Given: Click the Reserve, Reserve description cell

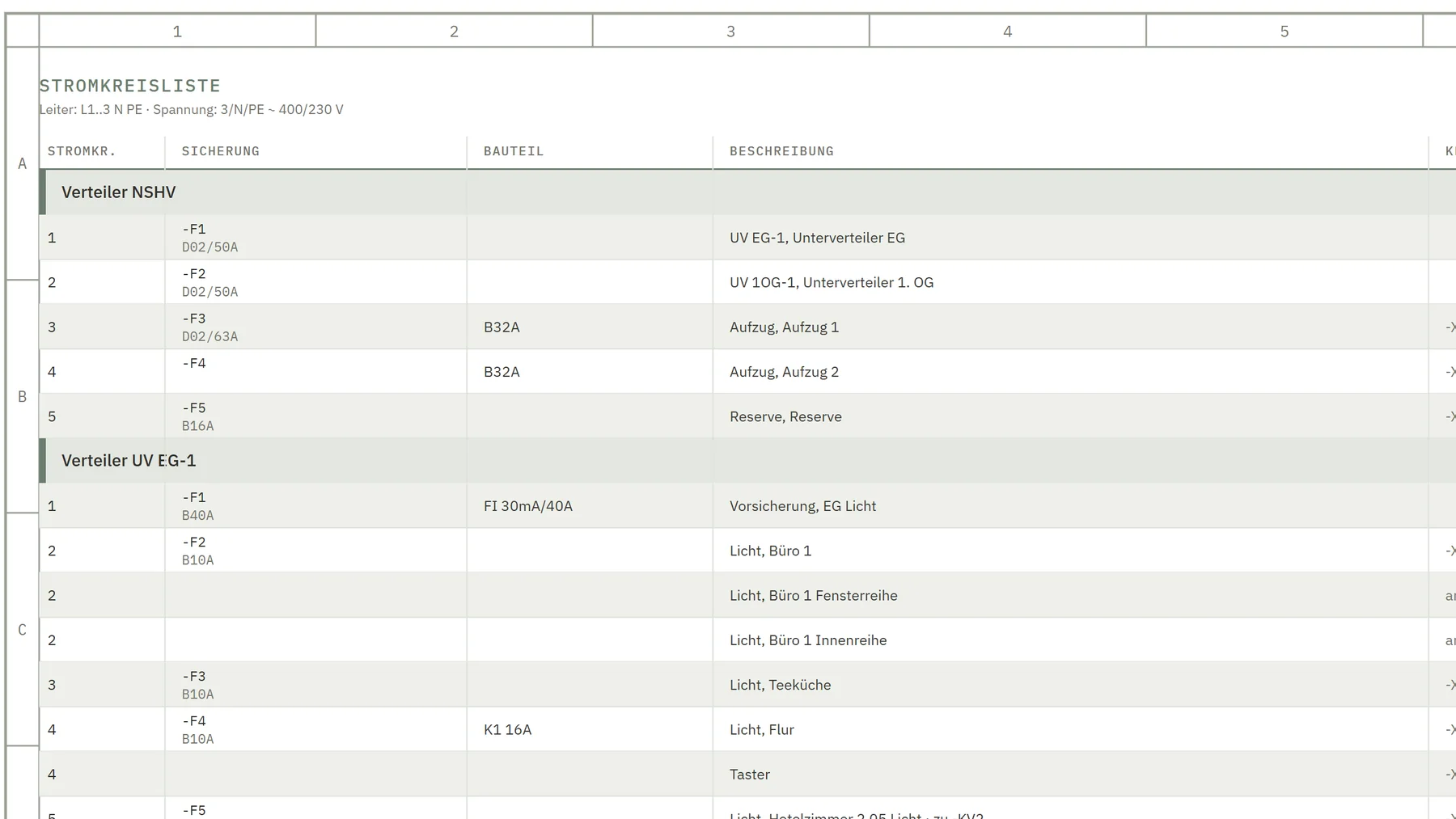Looking at the screenshot, I should 1070,416.
